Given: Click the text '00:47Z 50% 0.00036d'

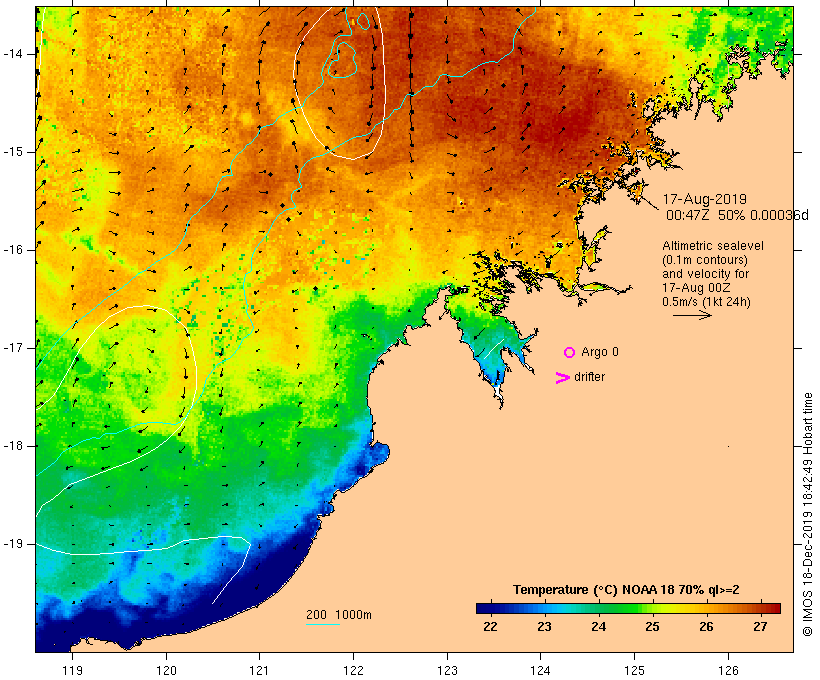Looking at the screenshot, I should (737, 215).
